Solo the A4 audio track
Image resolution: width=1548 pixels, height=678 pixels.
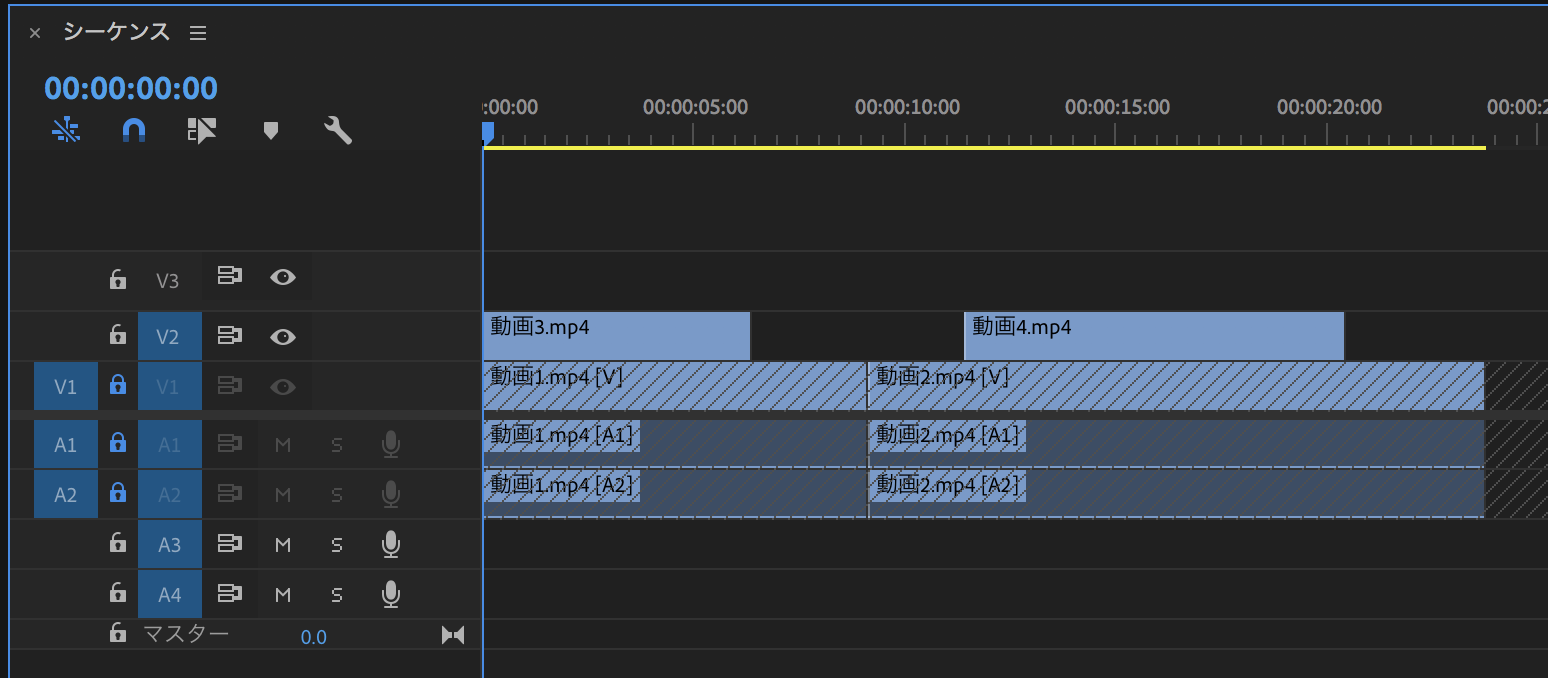337,595
